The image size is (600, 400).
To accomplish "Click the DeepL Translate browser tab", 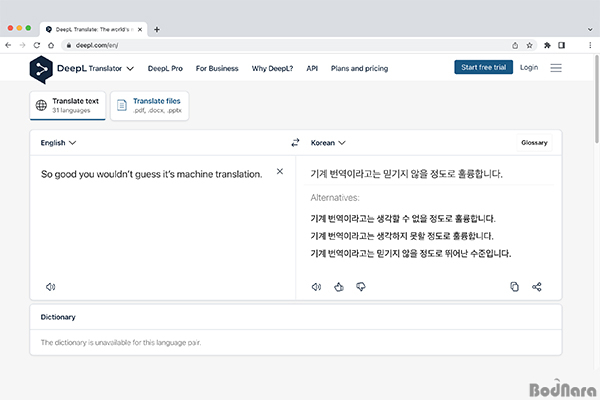I will (x=94, y=29).
